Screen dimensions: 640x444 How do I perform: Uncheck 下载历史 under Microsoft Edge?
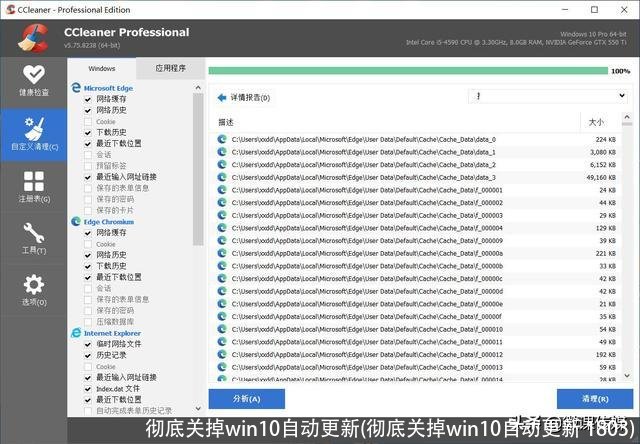[88, 133]
